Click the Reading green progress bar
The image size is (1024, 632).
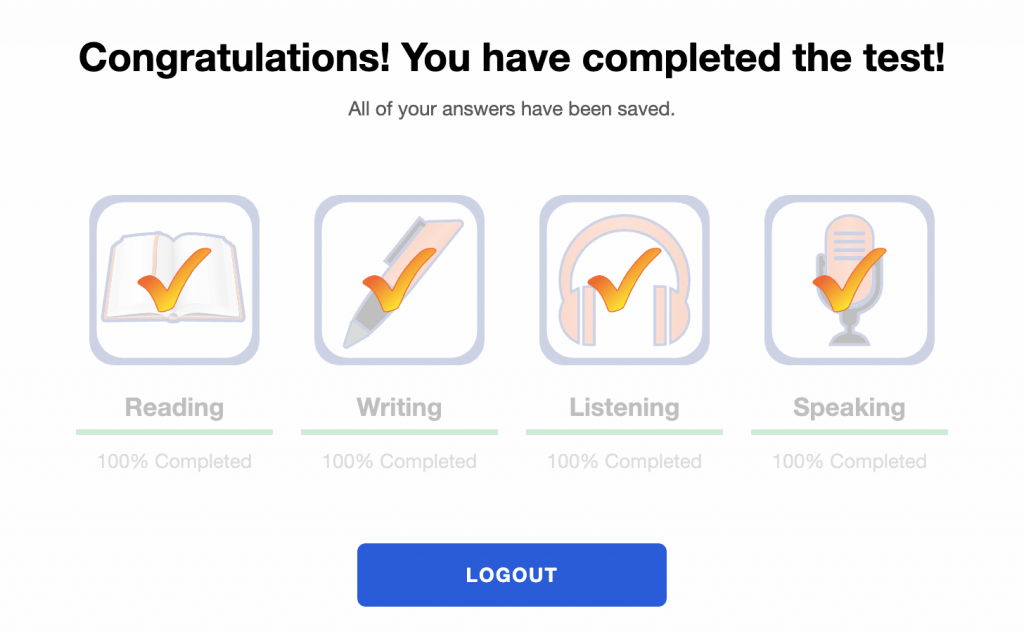174,432
